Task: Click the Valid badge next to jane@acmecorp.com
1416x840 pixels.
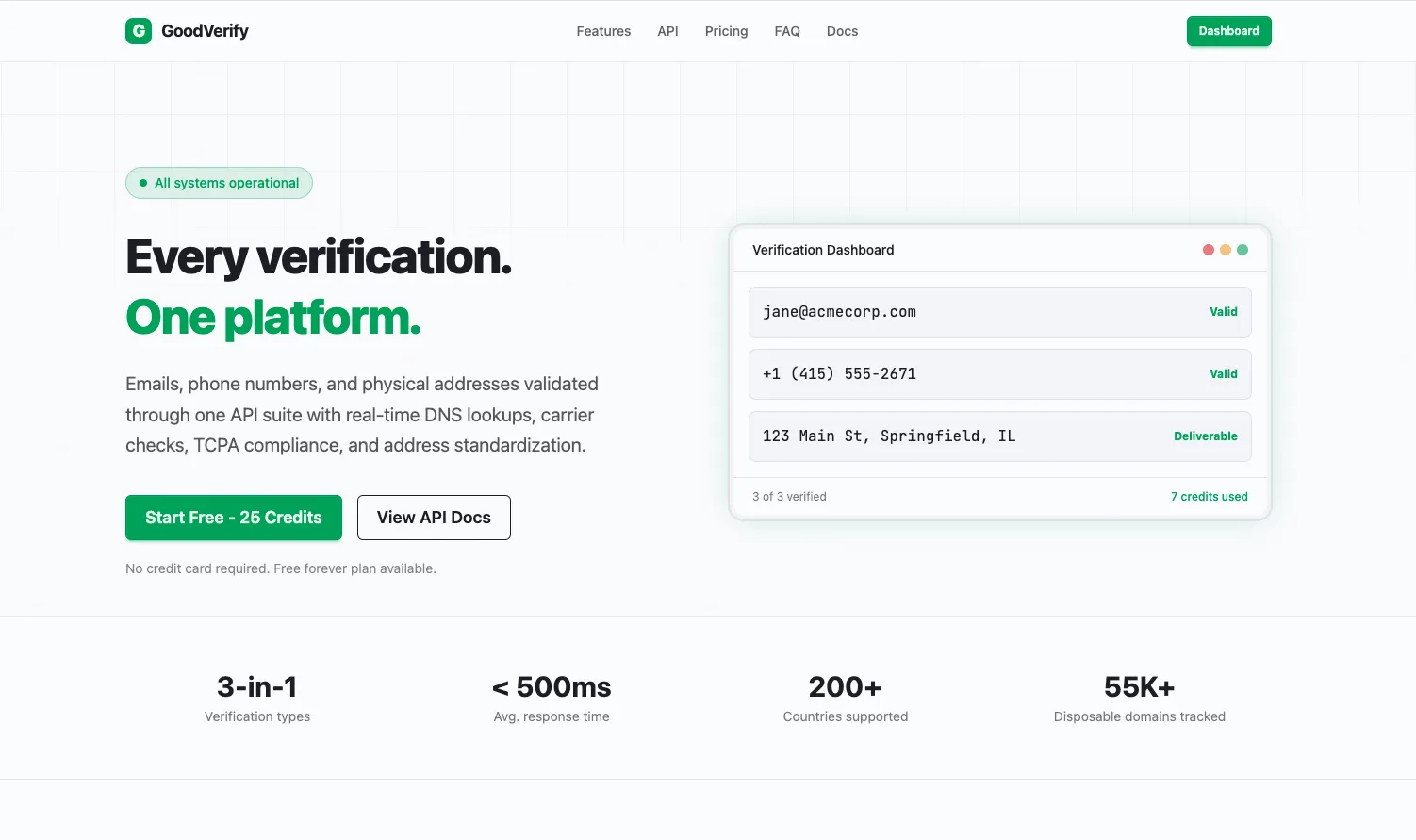Action: point(1223,311)
